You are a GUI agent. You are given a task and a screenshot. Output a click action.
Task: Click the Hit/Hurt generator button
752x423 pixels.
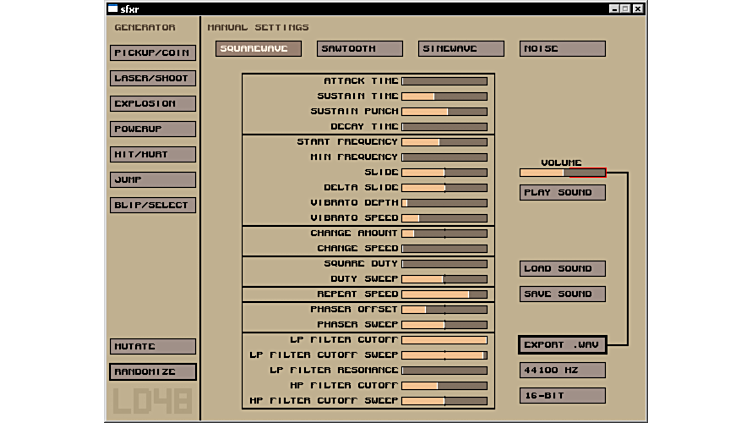pyautogui.click(x=153, y=154)
